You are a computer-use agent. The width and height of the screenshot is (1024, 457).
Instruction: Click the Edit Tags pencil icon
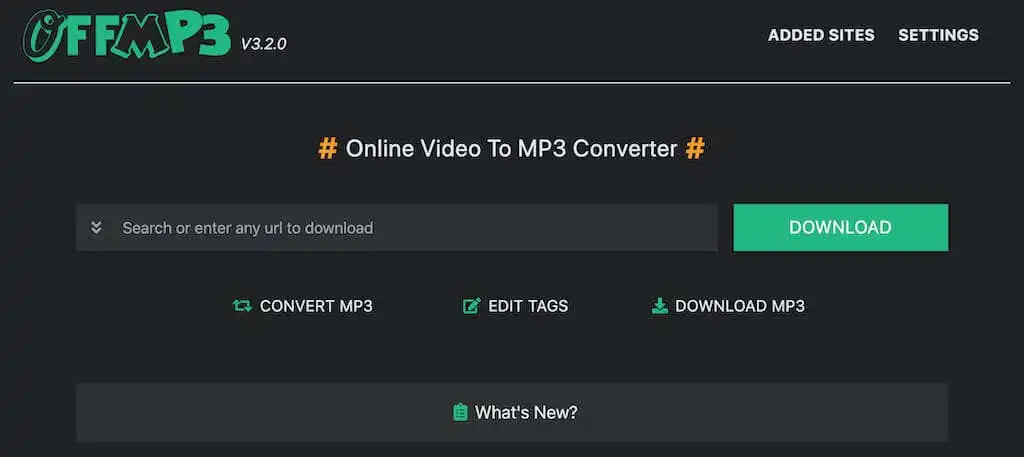tap(472, 306)
